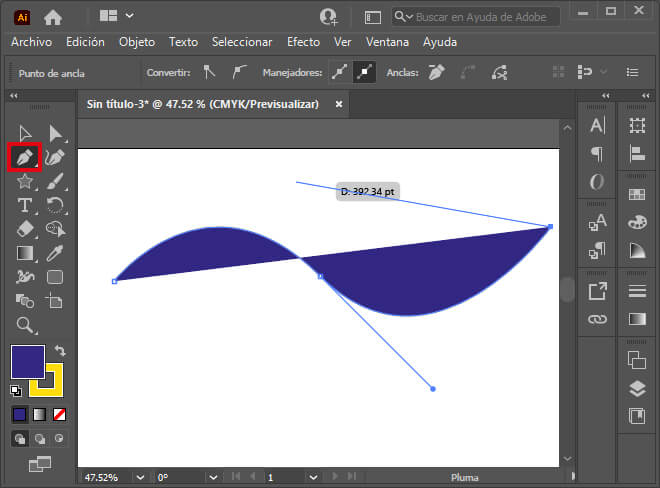Viewport: 660px width, 488px height.
Task: Select the Zoom magnifier tool
Action: [25, 325]
